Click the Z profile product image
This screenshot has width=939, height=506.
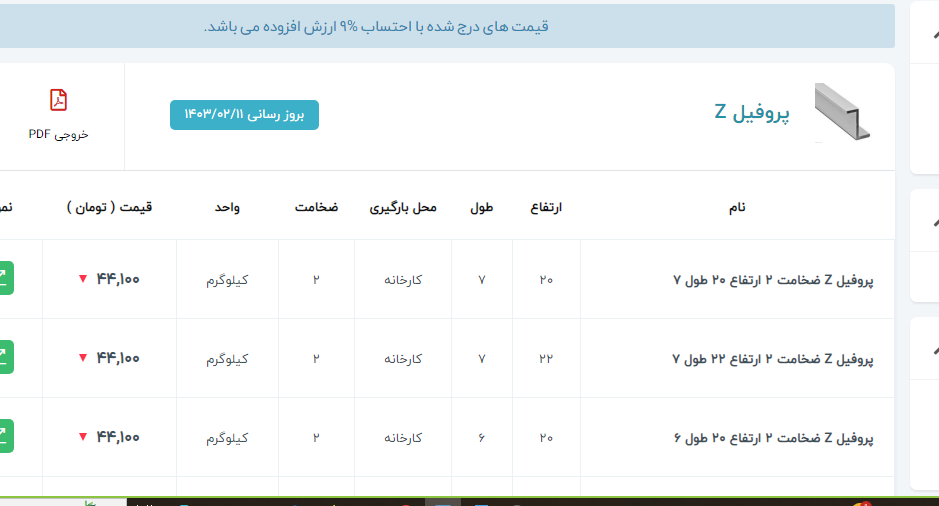point(841,112)
